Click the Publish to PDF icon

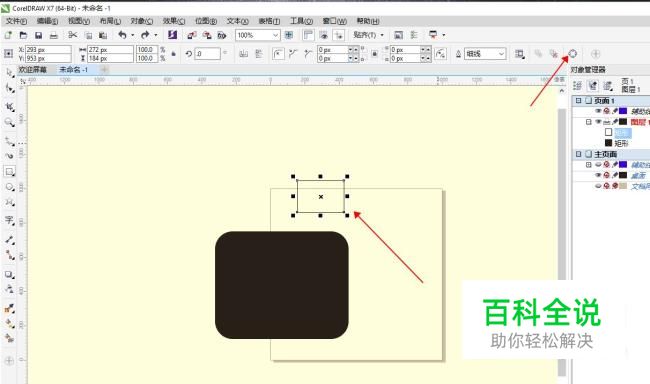[x=222, y=35]
